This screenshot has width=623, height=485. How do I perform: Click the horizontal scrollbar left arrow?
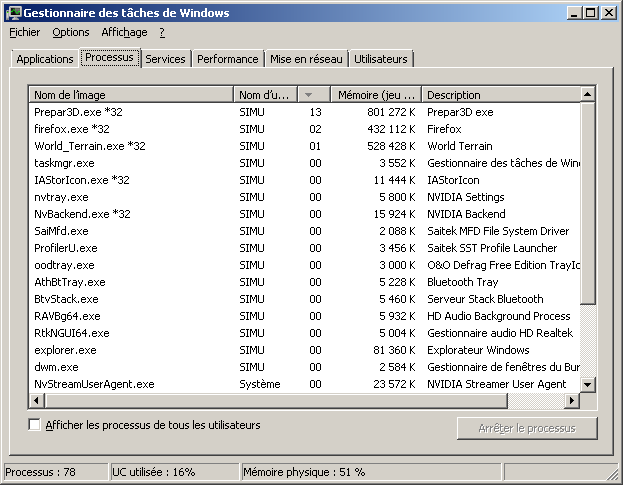click(x=37, y=400)
